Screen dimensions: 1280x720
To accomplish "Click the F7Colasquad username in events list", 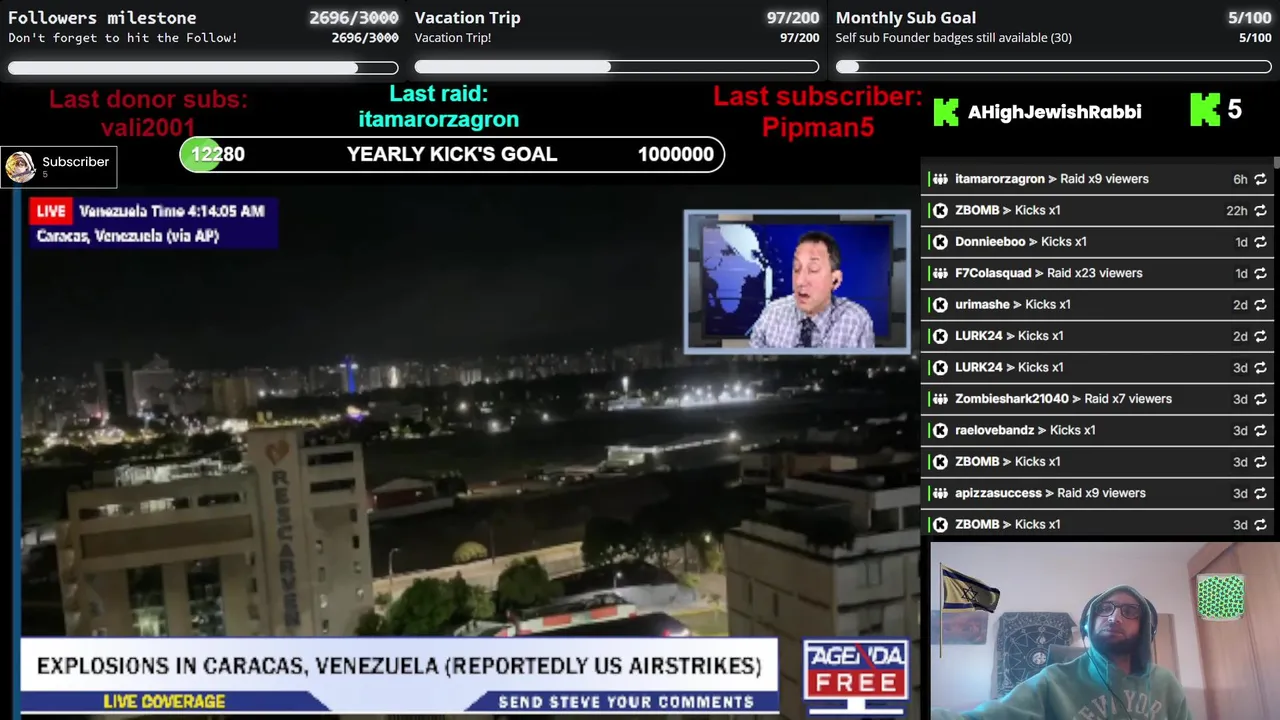I will [993, 273].
